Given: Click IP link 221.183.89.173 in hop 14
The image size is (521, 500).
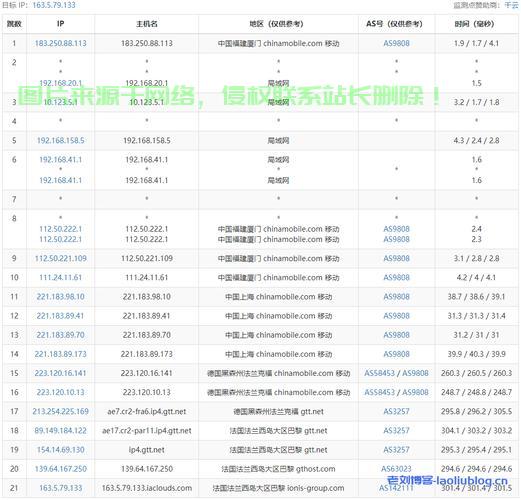Looking at the screenshot, I should click(61, 354).
